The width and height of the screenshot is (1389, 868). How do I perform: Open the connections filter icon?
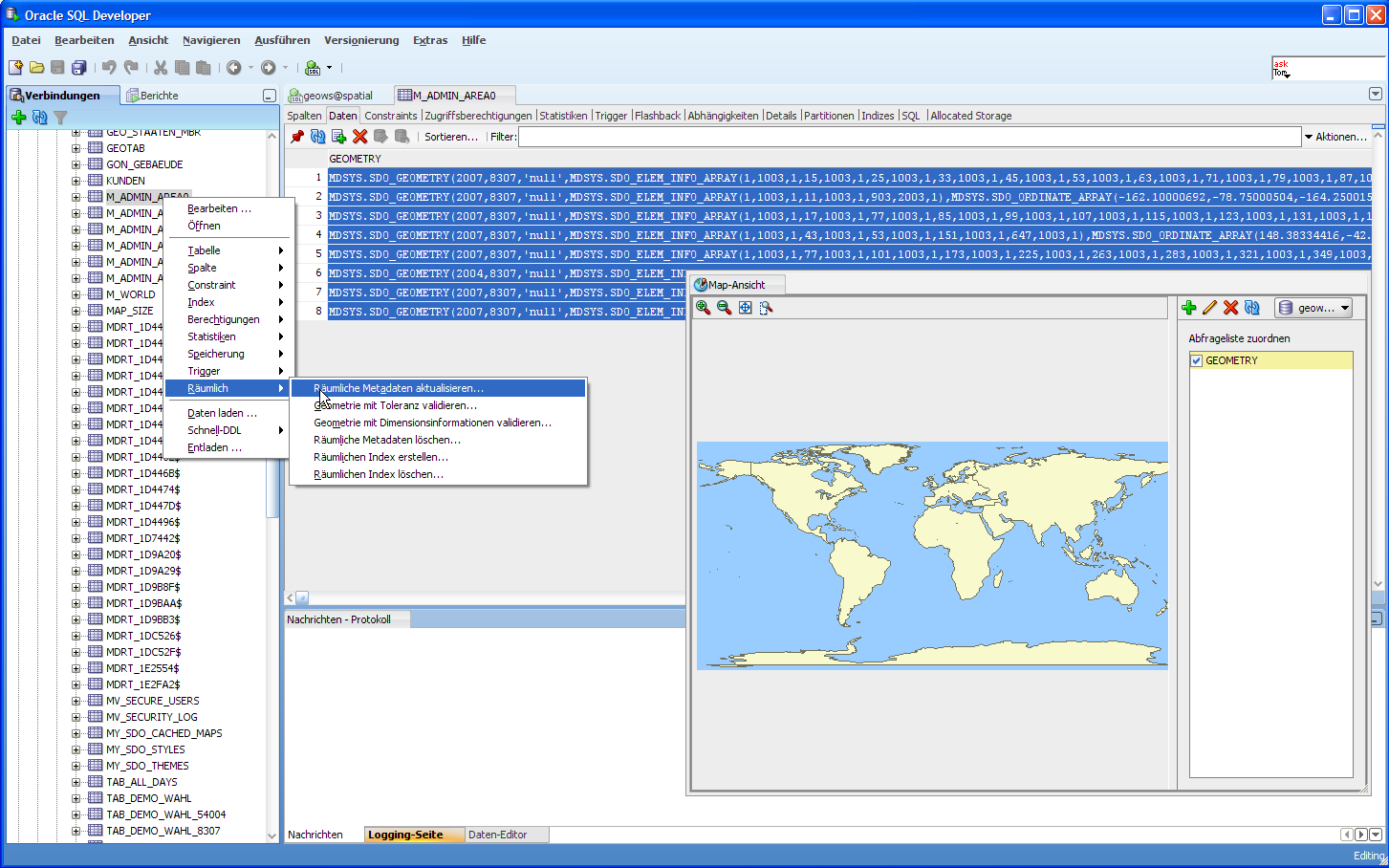coord(60,117)
